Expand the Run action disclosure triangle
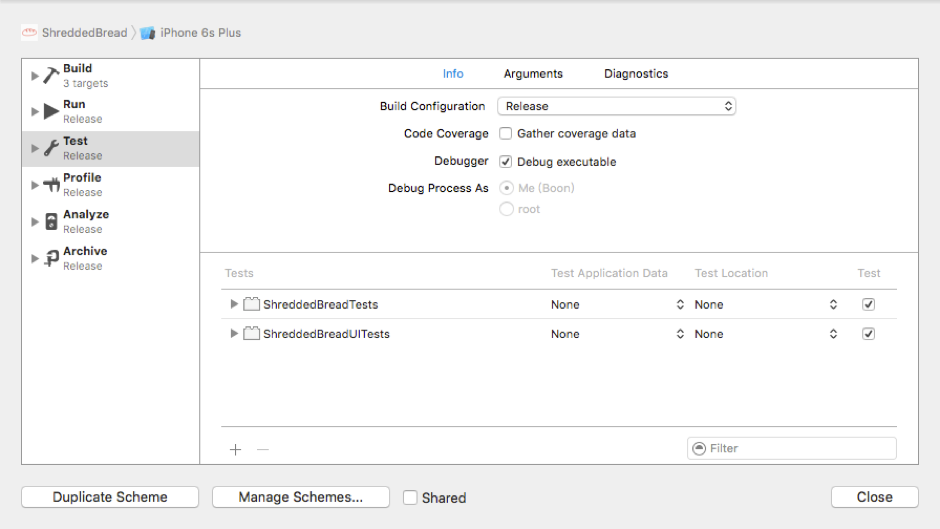The width and height of the screenshot is (940, 529). tap(35, 112)
